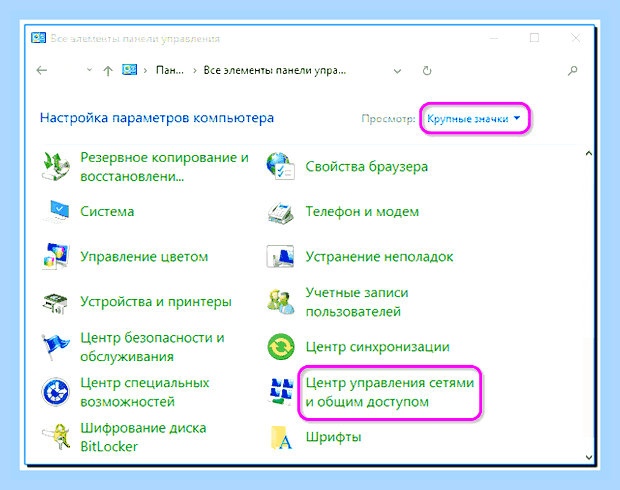Open Центр управления сетями и общим доступом

click(389, 392)
